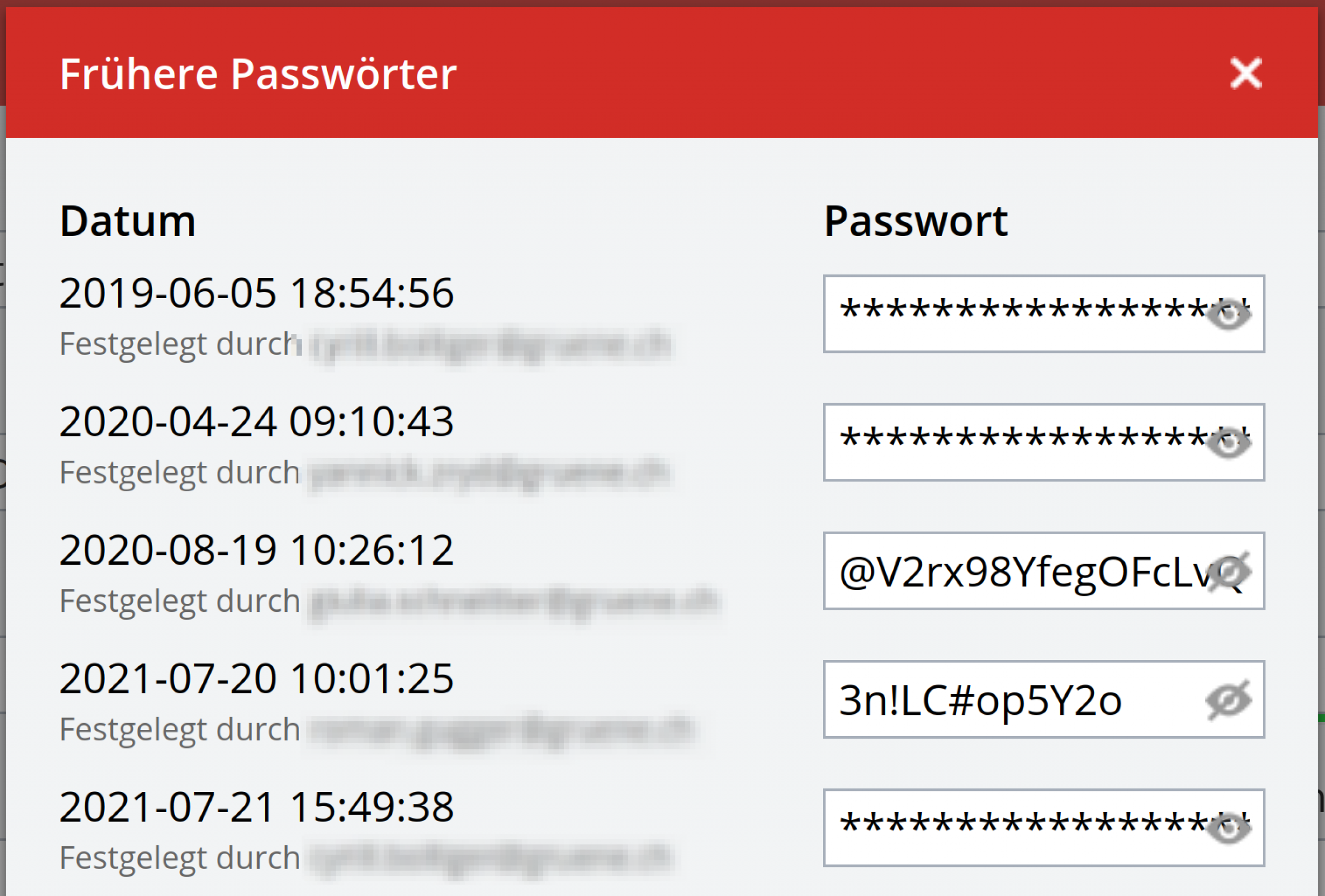Select the 2021-07-21 15:49:38 date entry
This screenshot has height=896, width=1325.
[x=257, y=806]
